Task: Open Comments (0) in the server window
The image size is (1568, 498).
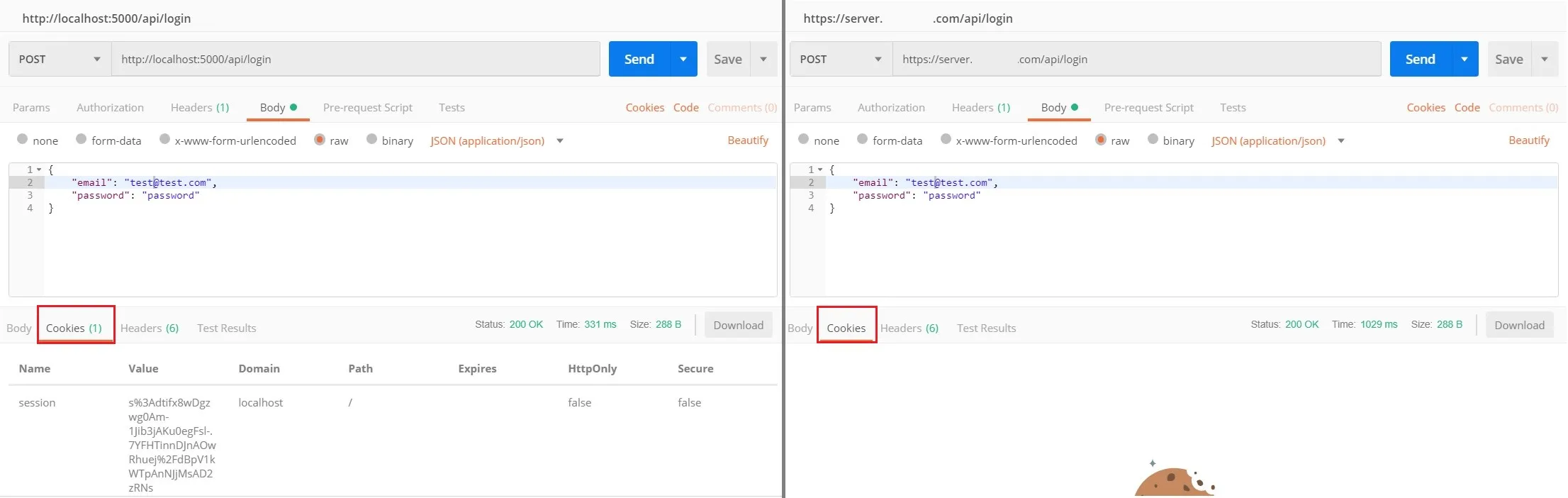Action: [x=1523, y=107]
